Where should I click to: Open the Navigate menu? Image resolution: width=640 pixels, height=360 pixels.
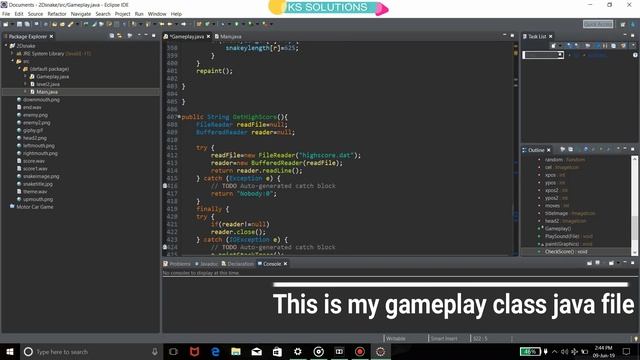pyautogui.click(x=81, y=14)
